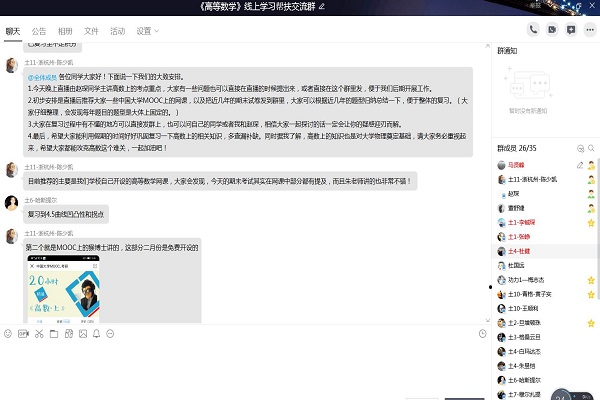The width and height of the screenshot is (600, 400).
Task: Open message history clock icon
Action: [x=482, y=332]
